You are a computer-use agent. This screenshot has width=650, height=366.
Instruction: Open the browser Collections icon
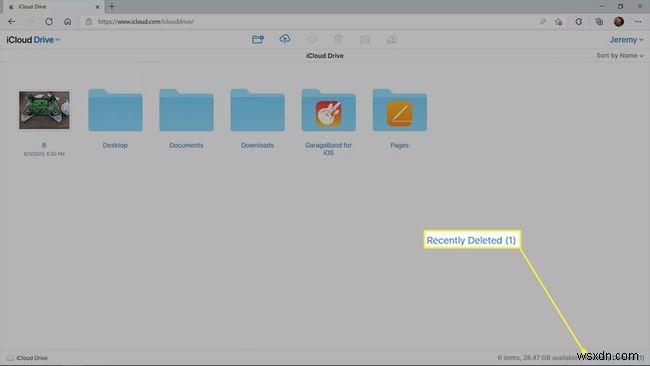point(599,22)
